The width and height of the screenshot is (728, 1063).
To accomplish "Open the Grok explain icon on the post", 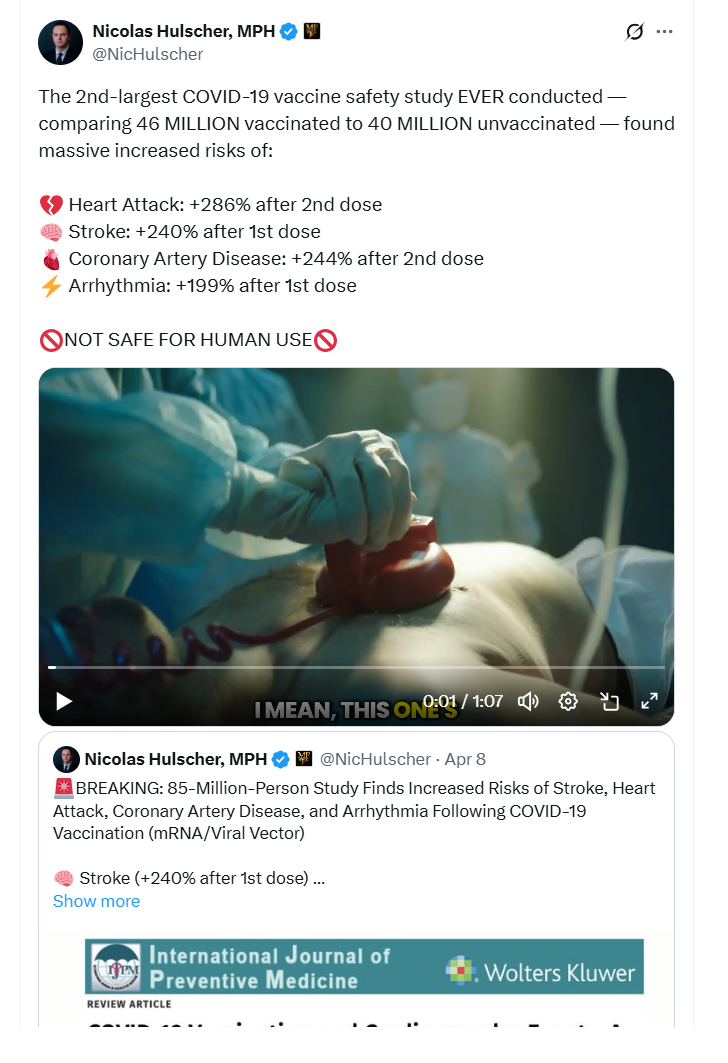I will click(x=634, y=31).
